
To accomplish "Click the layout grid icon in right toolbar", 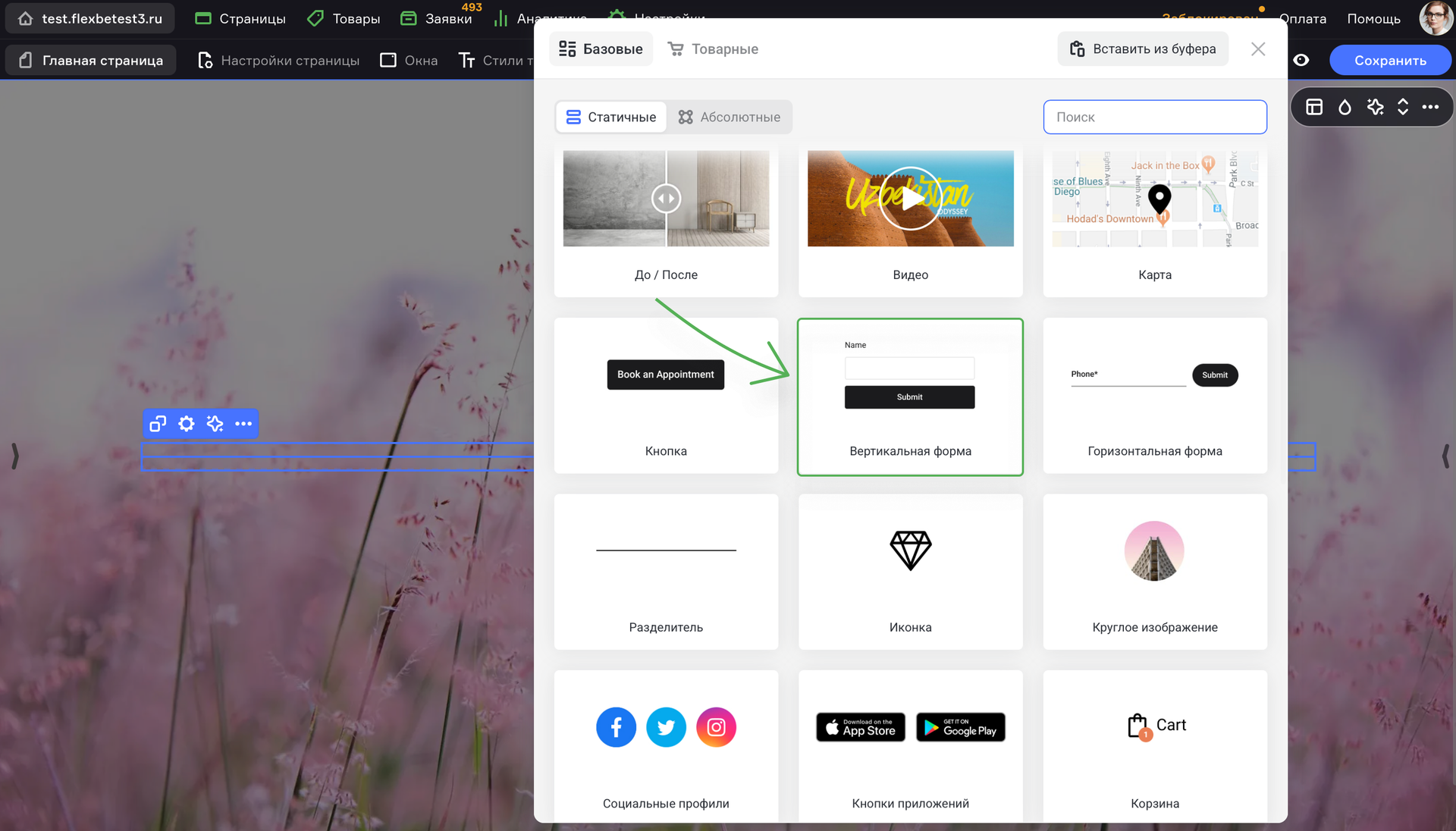I will point(1314,107).
